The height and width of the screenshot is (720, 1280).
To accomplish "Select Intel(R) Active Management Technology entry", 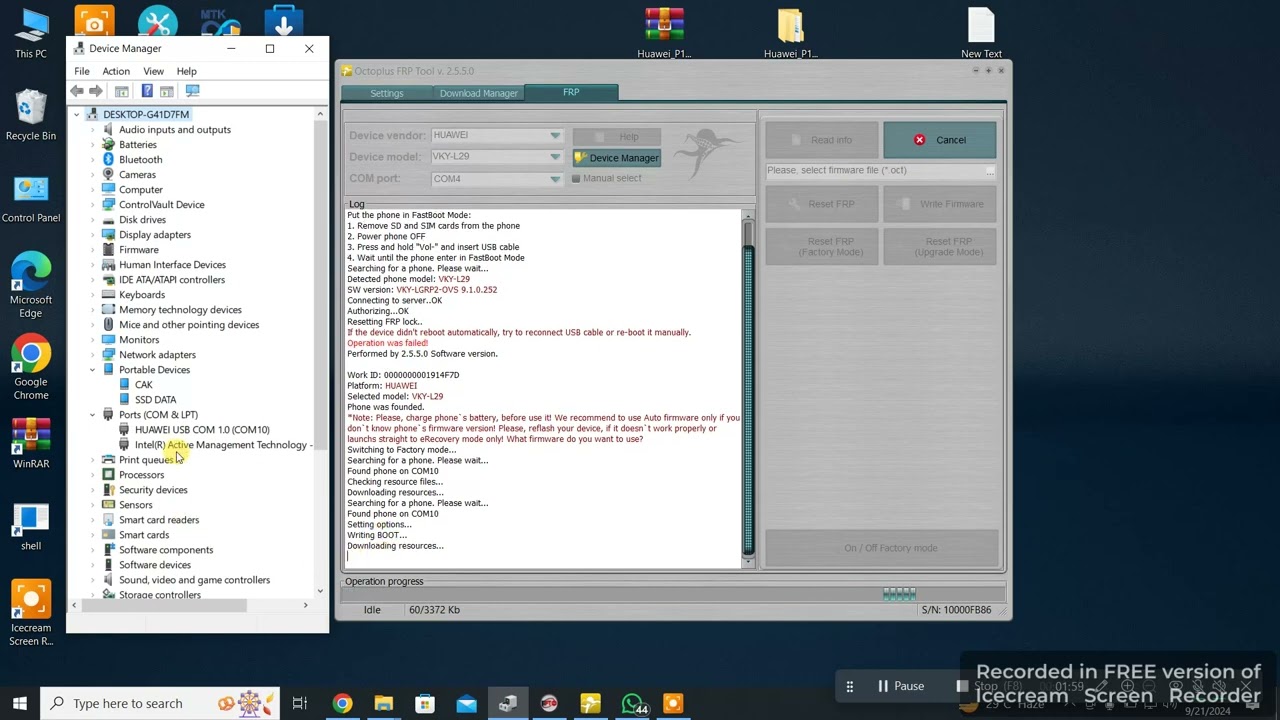I will (223, 445).
